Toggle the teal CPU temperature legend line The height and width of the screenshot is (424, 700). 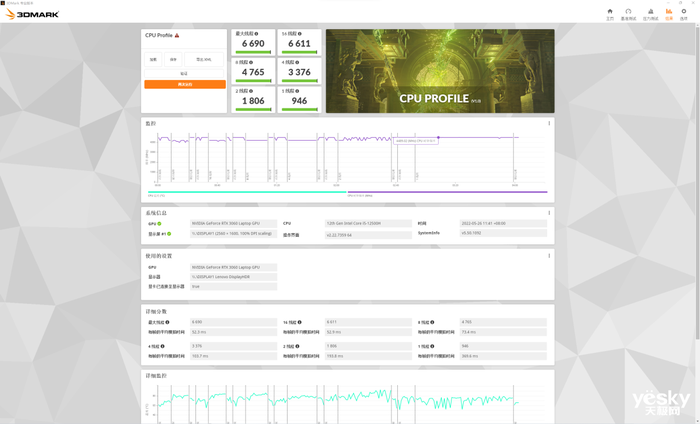point(247,192)
